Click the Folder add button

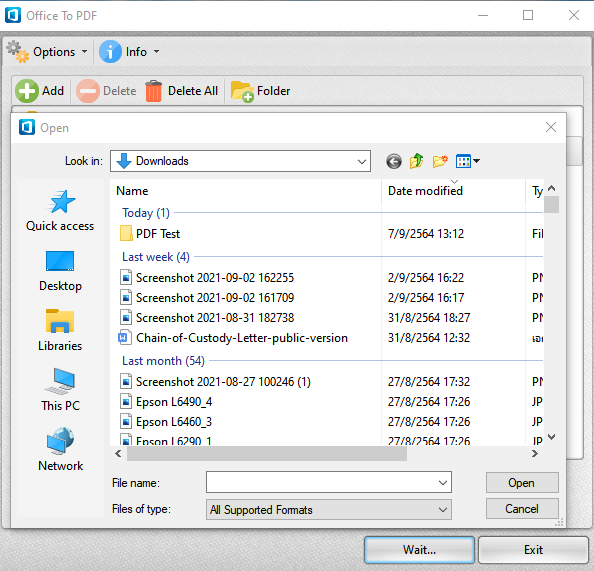click(x=260, y=91)
